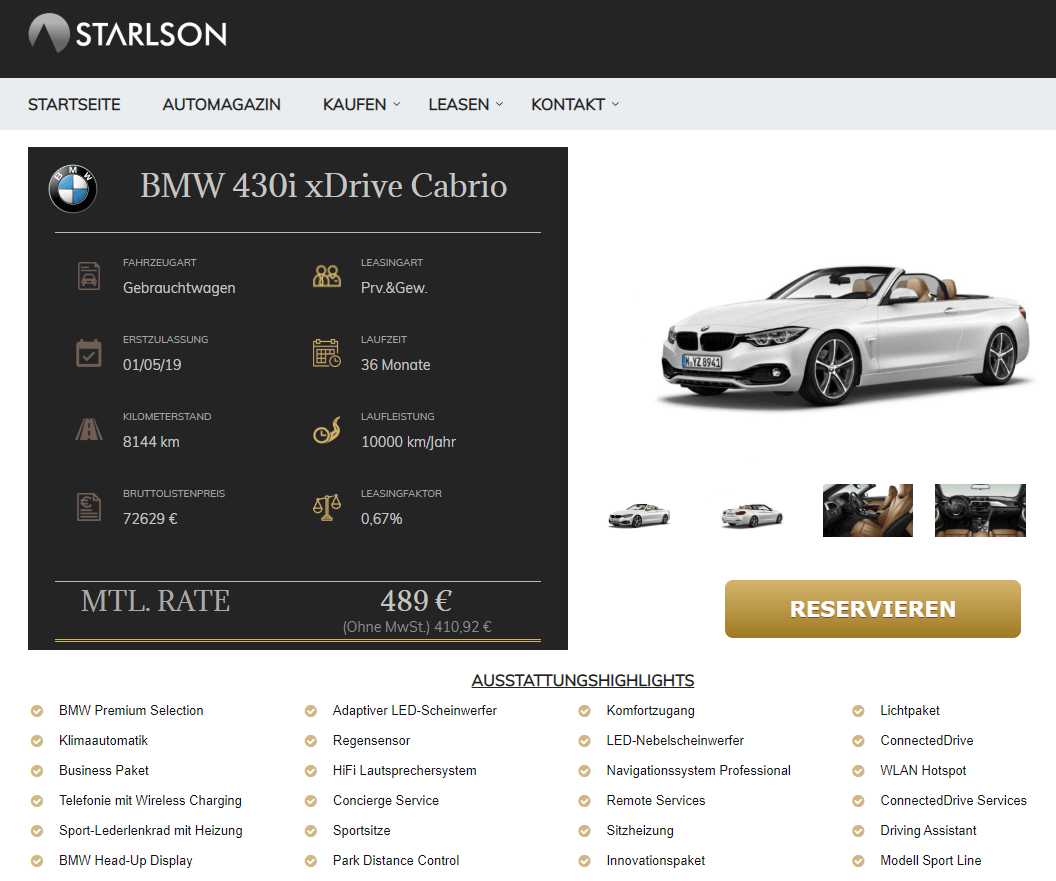Select the dashboard interior thumbnail

point(980,510)
